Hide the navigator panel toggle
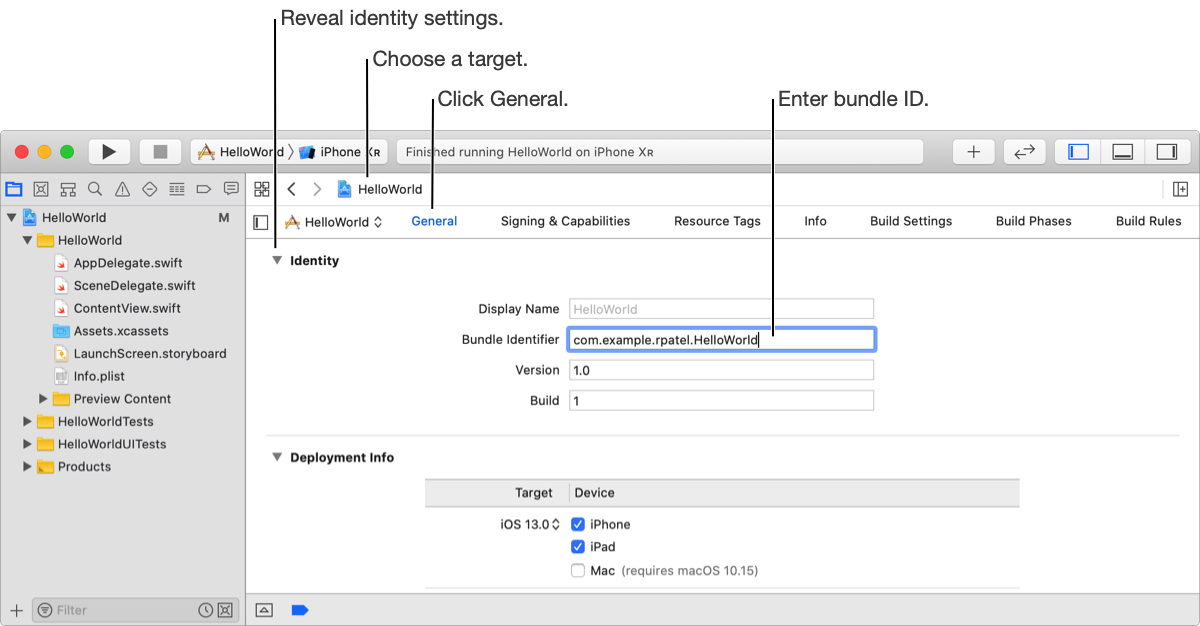 (x=1078, y=152)
